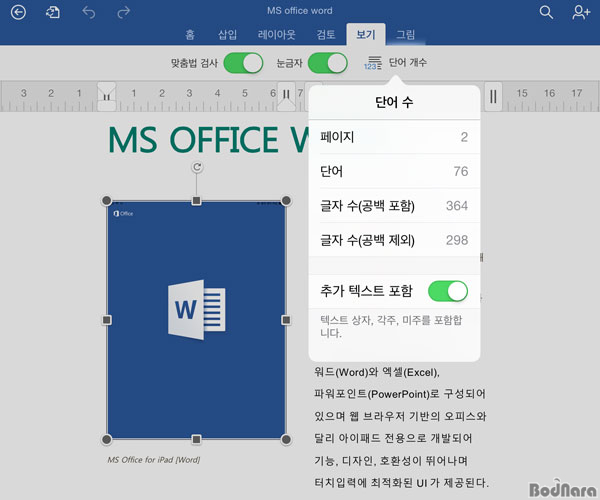
Task: Click the 단어 개수 word count icon
Action: 373,63
